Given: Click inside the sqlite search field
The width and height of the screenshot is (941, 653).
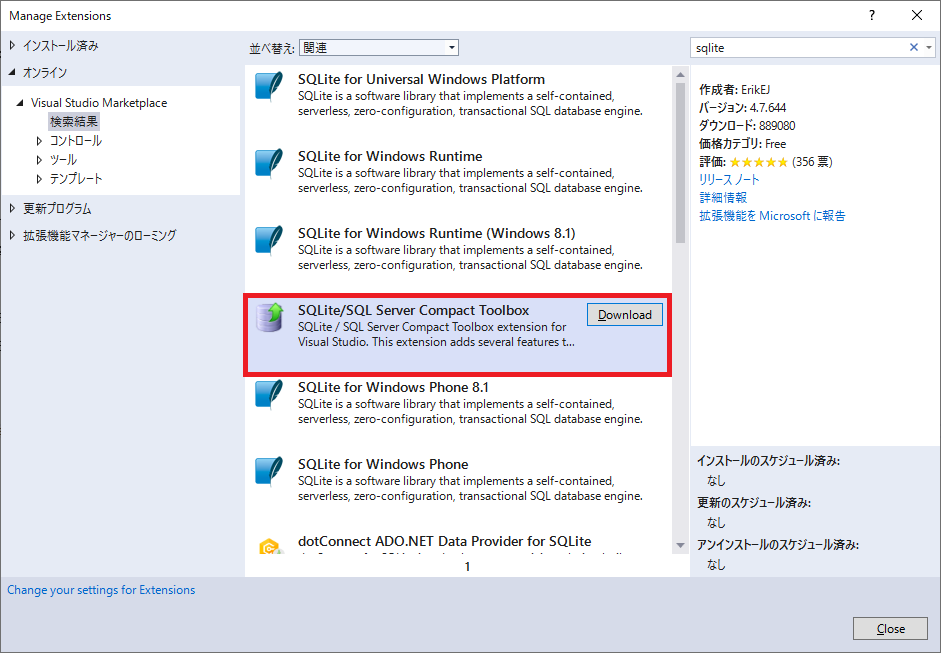Looking at the screenshot, I should (798, 47).
